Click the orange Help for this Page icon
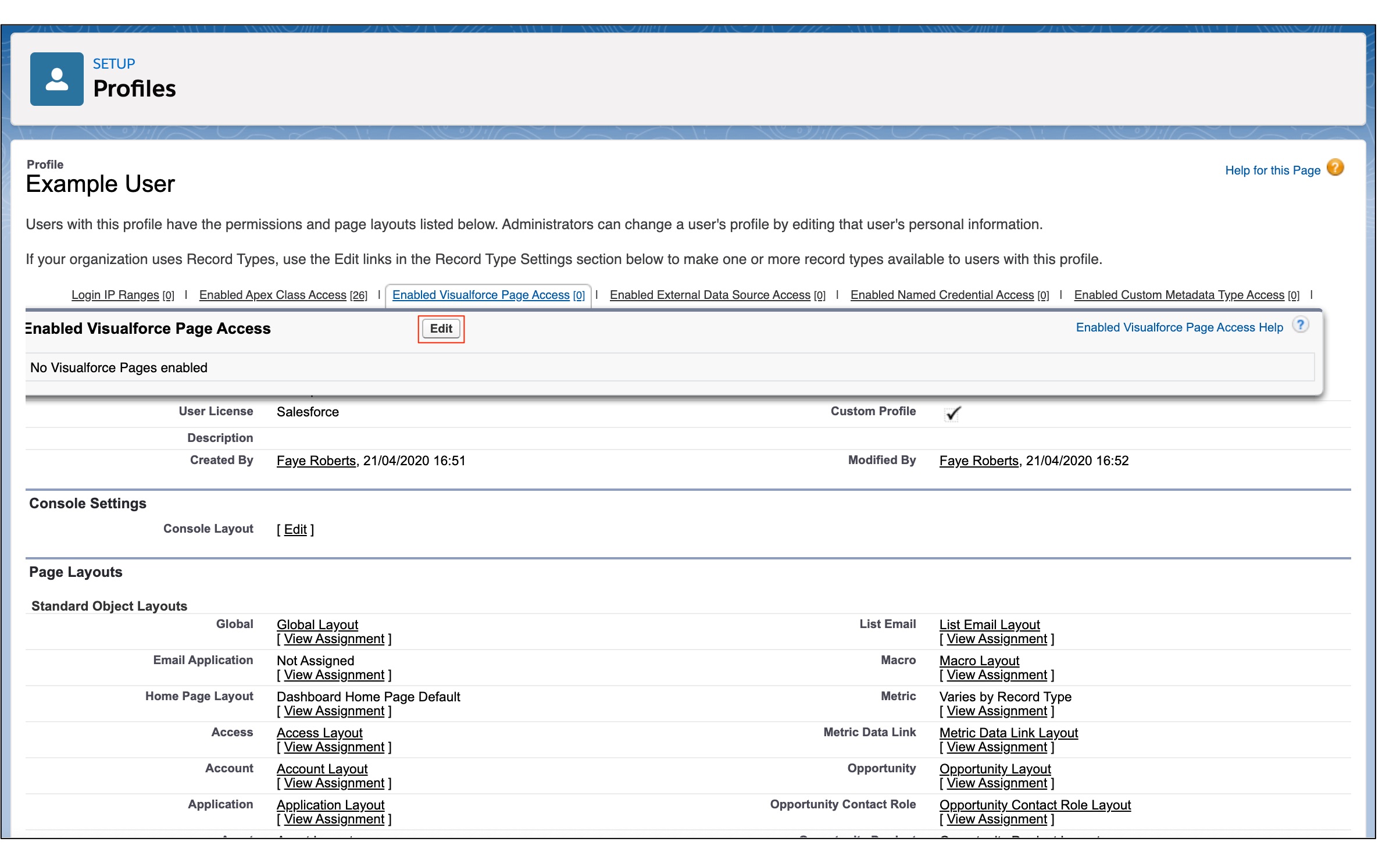The height and width of the screenshot is (863, 1400). [x=1335, y=168]
